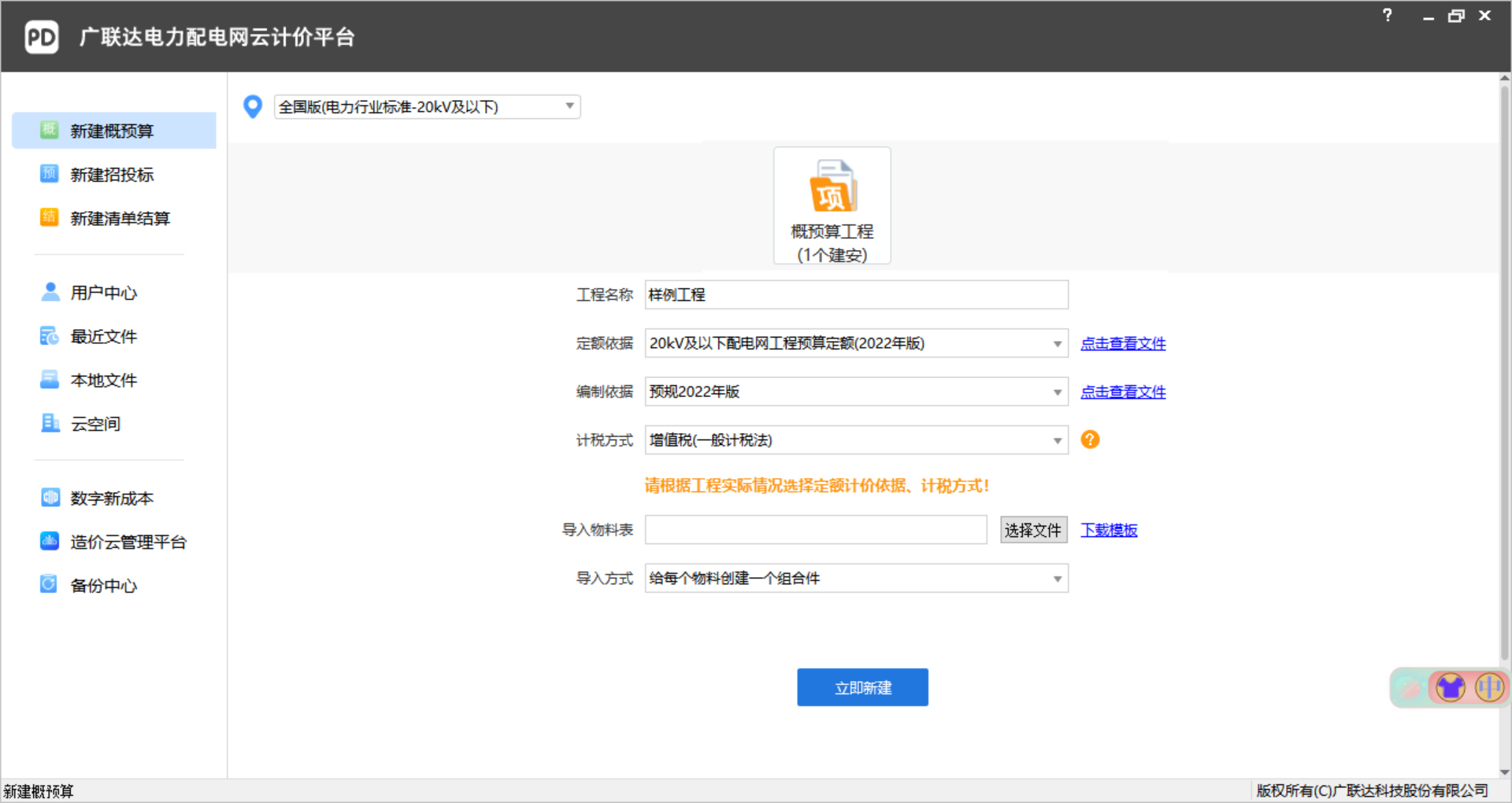
Task: Toggle the 中 input method icon
Action: pyautogui.click(x=1489, y=687)
